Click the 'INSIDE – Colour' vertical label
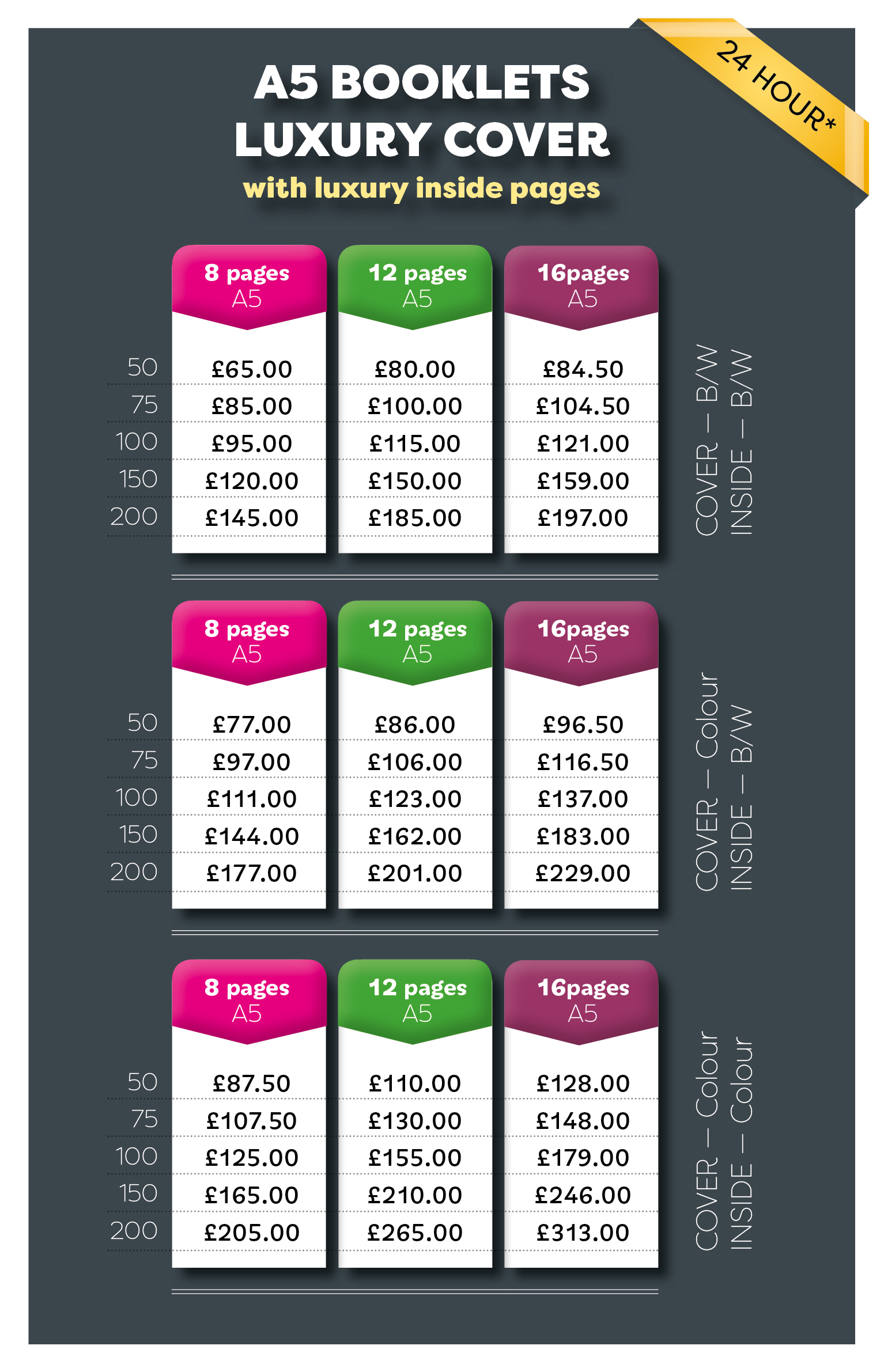The height and width of the screenshot is (1372, 884). pyautogui.click(x=742, y=1143)
